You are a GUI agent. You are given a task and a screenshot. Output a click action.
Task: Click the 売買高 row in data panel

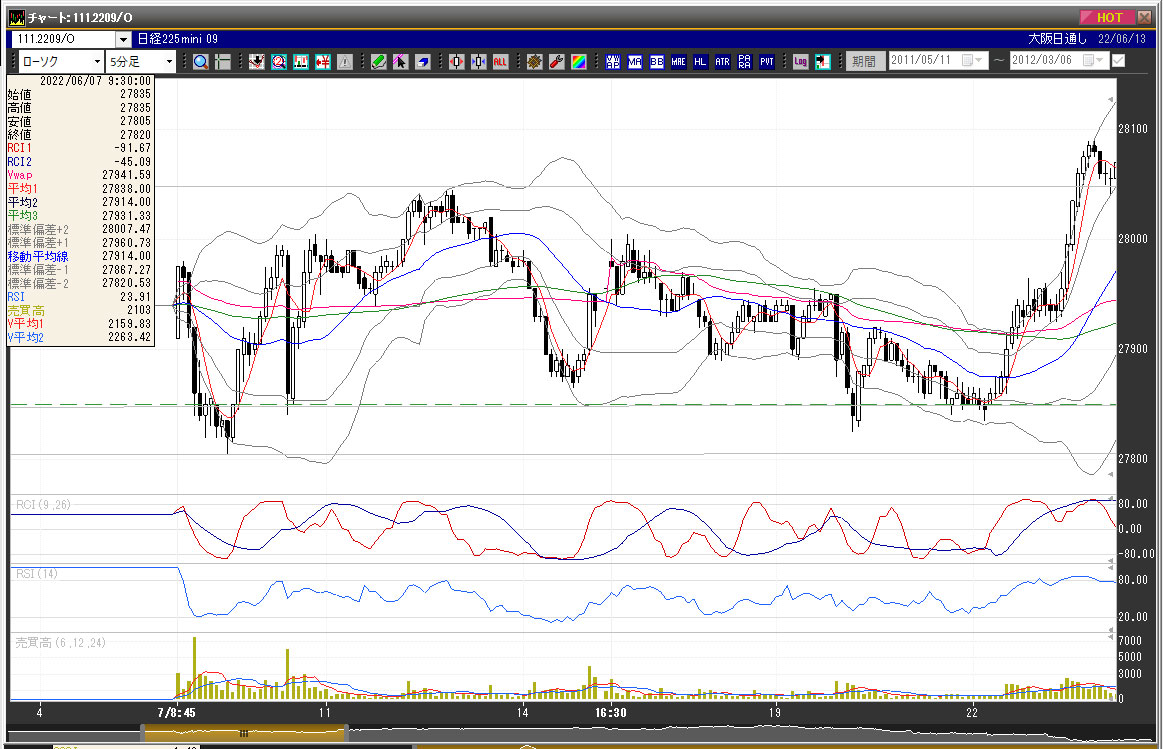[x=79, y=310]
